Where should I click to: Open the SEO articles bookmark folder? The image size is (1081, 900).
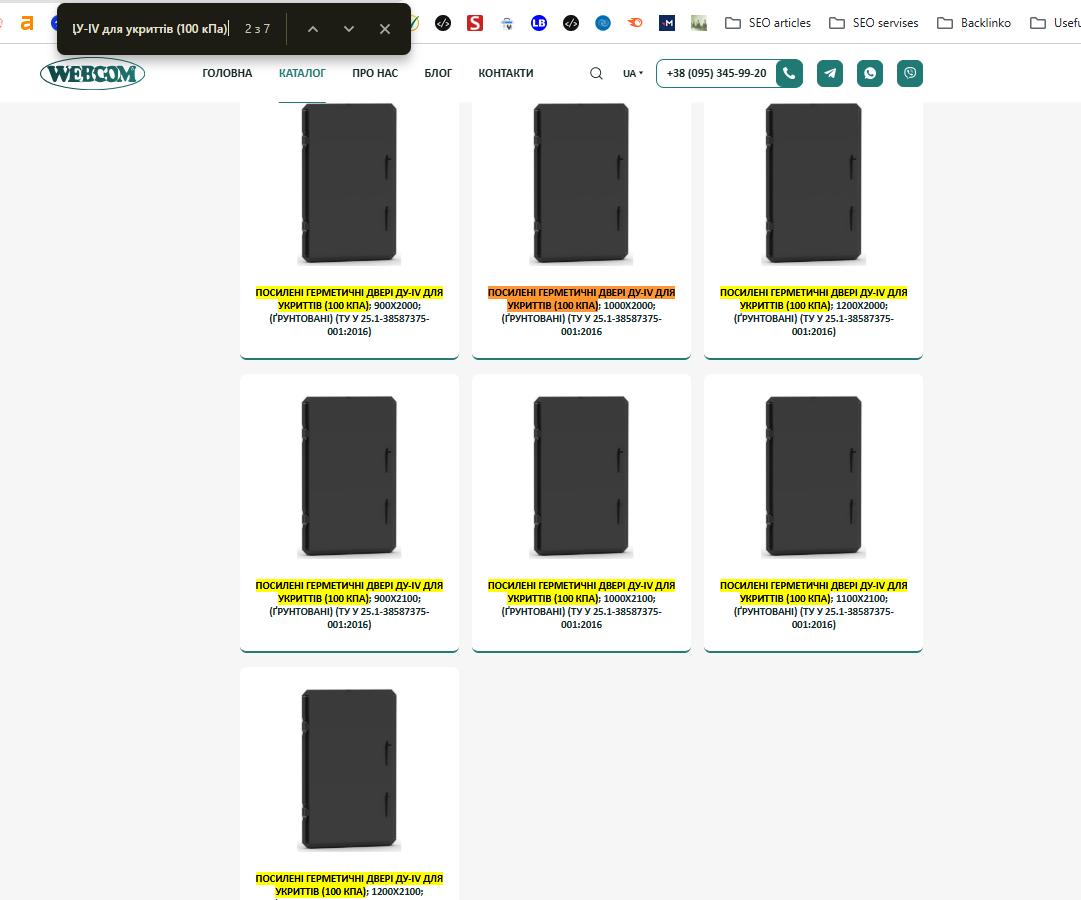coord(768,23)
